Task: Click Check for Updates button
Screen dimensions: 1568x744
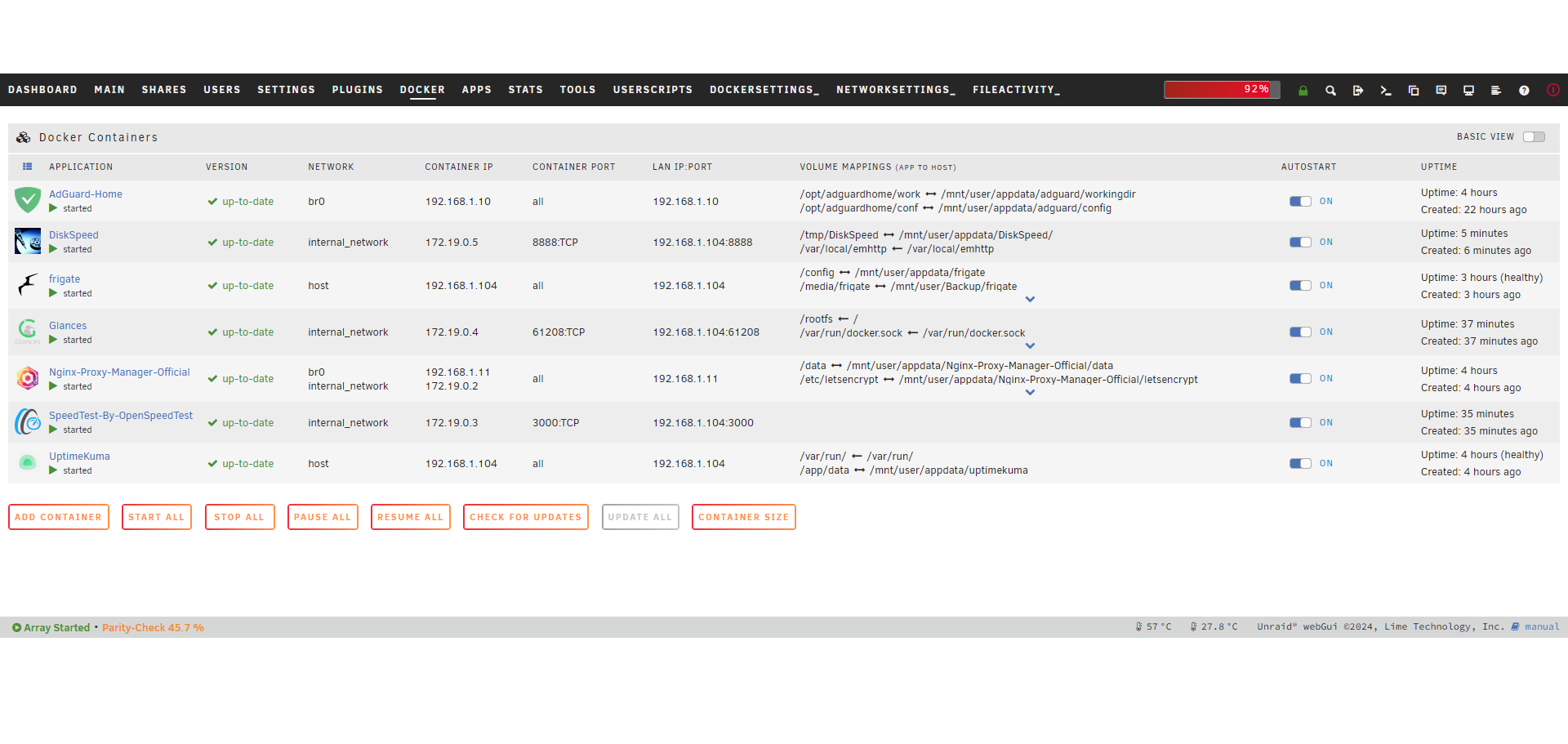Action: tap(526, 517)
